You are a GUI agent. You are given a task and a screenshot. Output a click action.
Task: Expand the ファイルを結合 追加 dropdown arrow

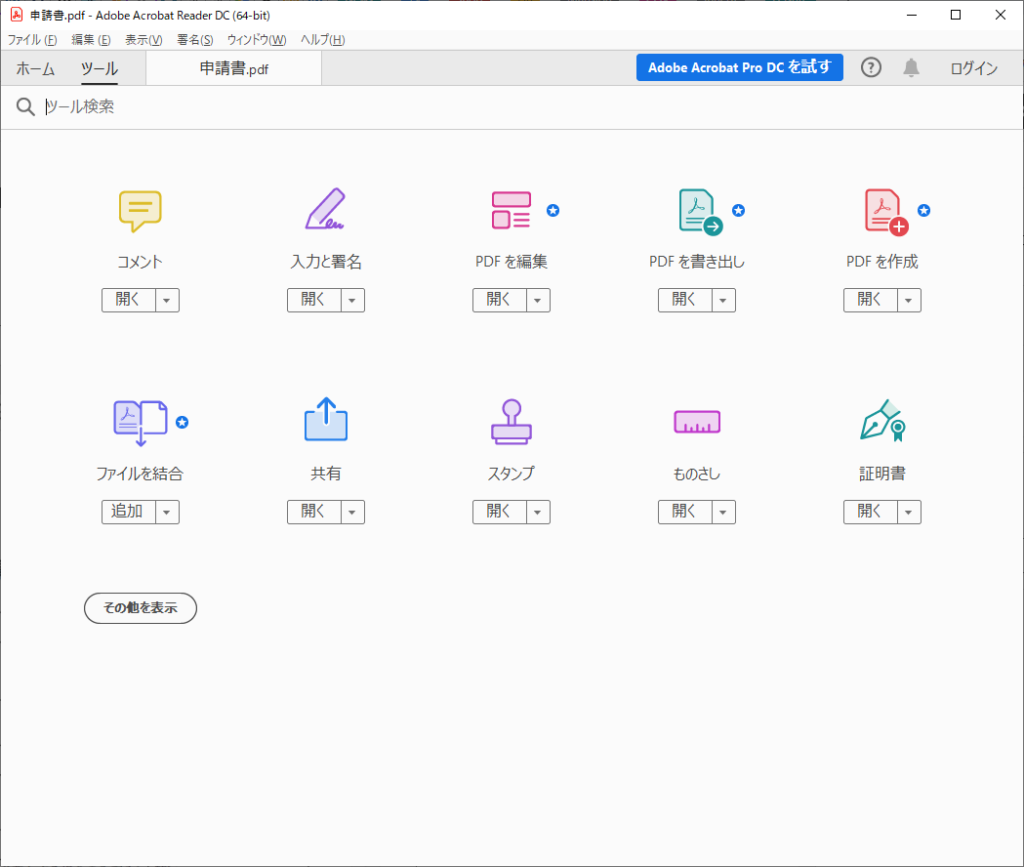point(169,511)
